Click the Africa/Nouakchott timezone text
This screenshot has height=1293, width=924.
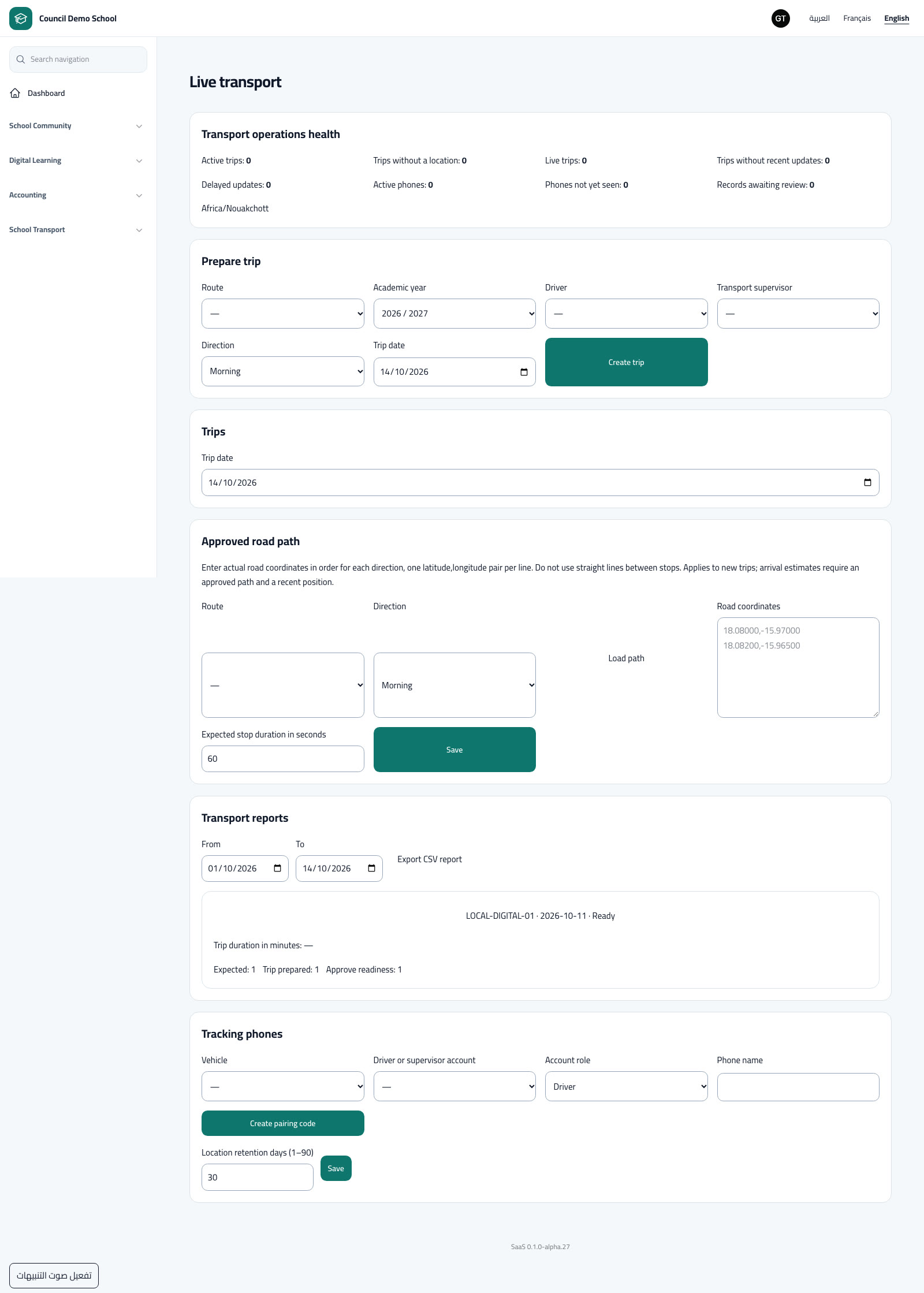coord(235,208)
